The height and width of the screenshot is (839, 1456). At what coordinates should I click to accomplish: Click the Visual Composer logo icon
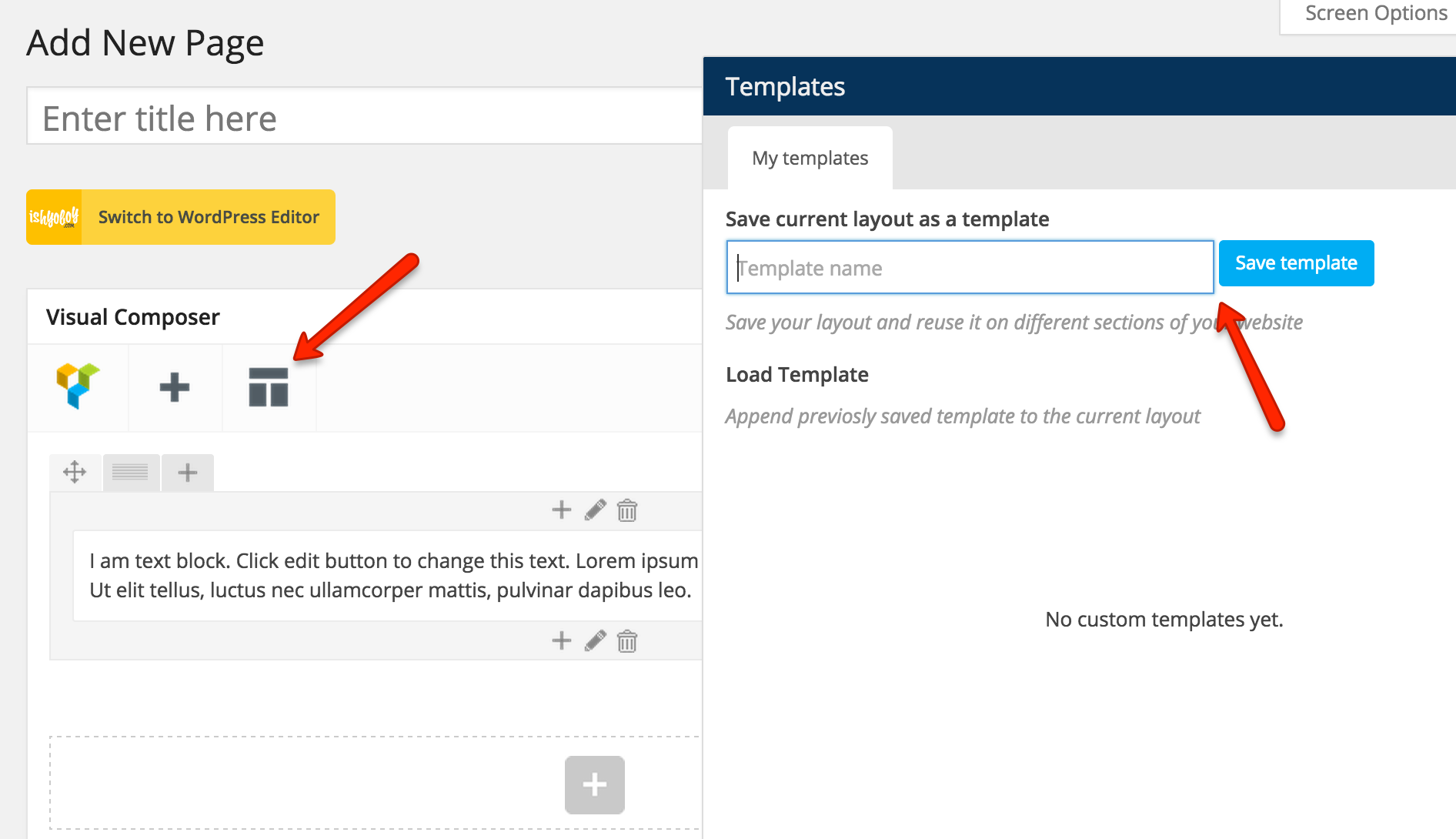point(78,386)
